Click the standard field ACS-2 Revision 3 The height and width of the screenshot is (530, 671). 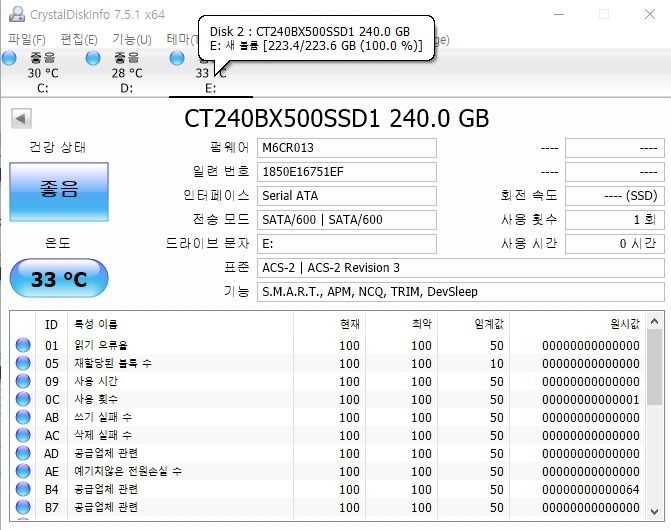[x=460, y=268]
